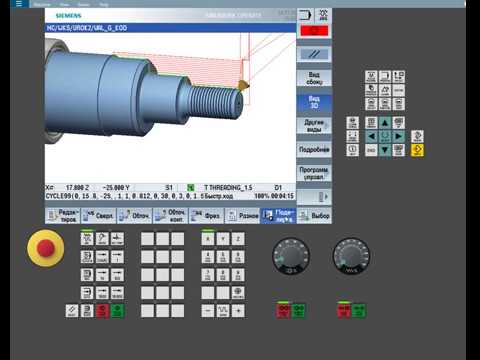The width and height of the screenshot is (480, 360).
Task: Open the hamburger menu at top left
Action: [x=19, y=4]
